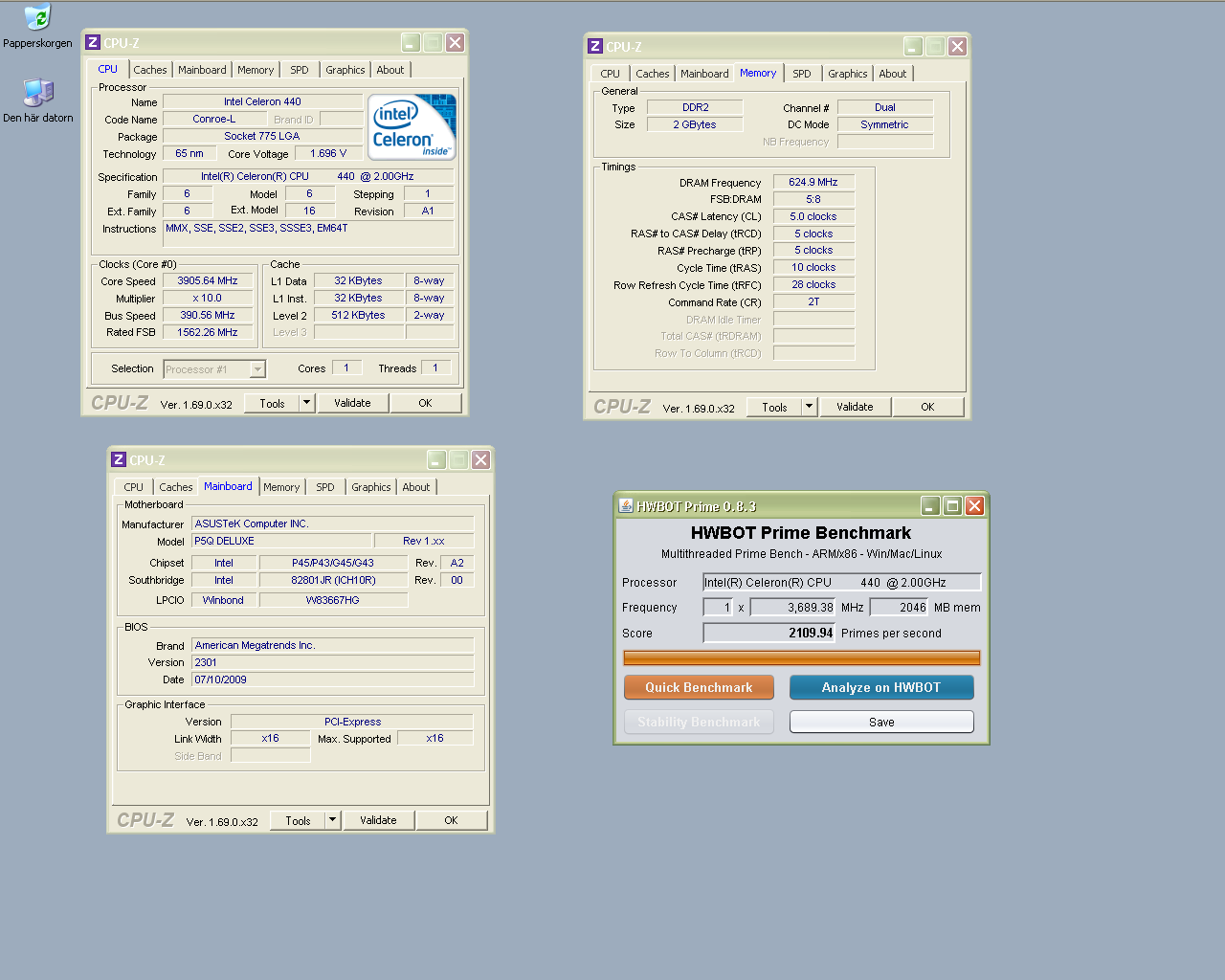Click the Score field showing 2109.94

pyautogui.click(x=769, y=633)
